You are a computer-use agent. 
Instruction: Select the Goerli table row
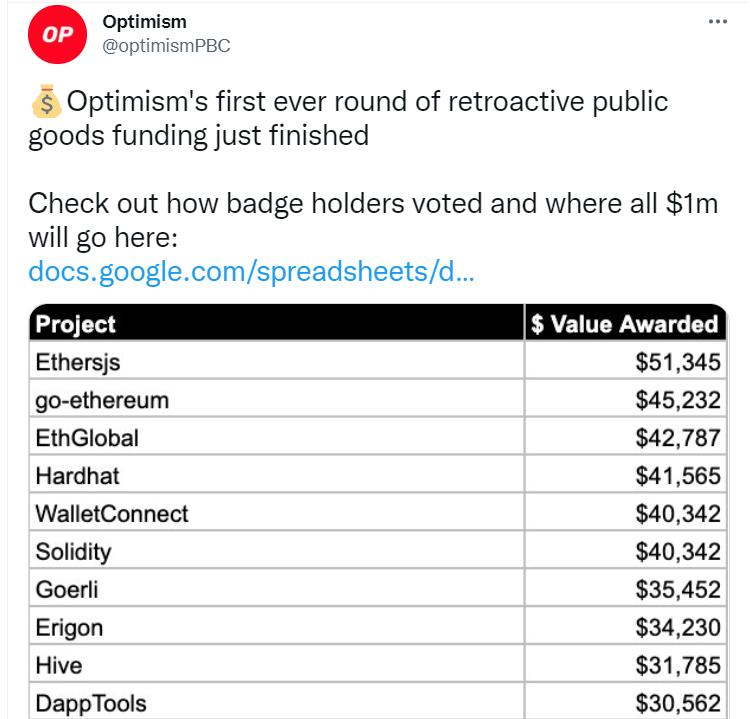click(67, 590)
